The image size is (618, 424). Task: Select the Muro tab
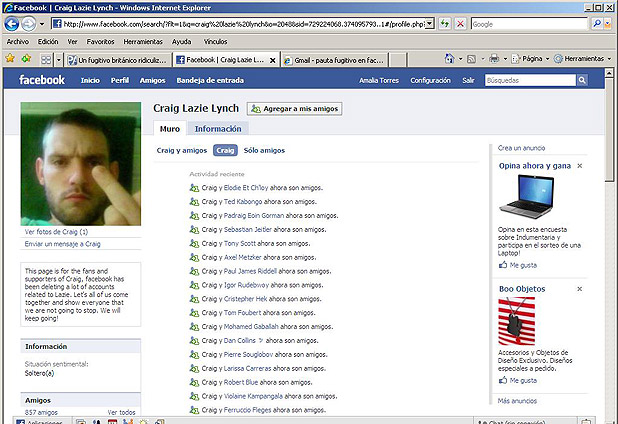[x=169, y=128]
